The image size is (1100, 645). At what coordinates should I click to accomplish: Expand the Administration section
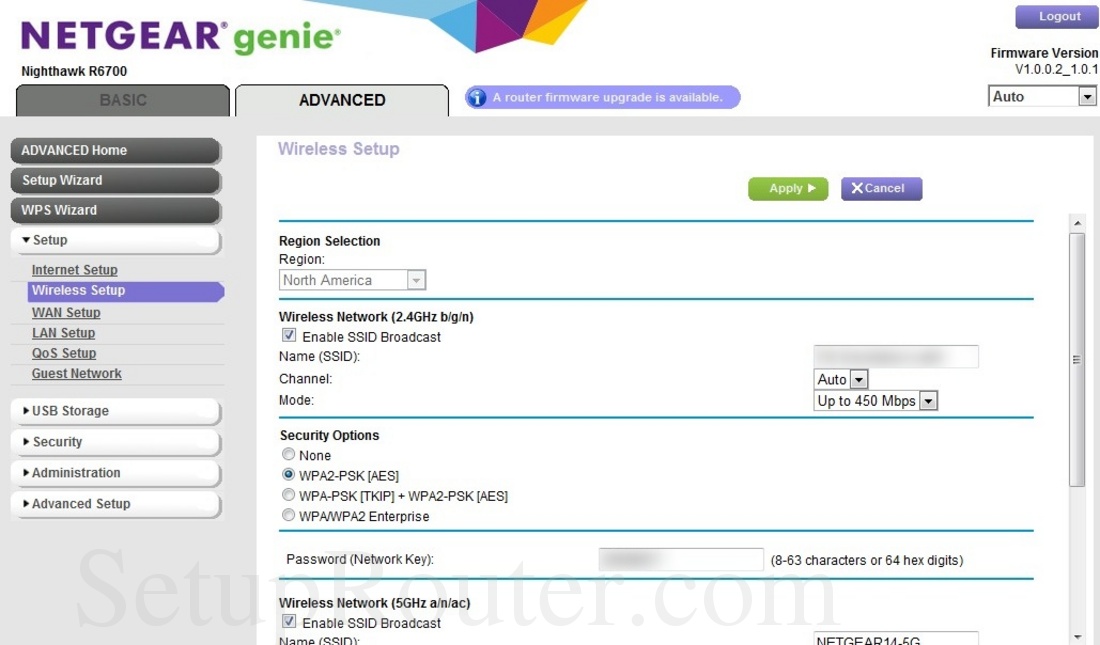point(115,473)
